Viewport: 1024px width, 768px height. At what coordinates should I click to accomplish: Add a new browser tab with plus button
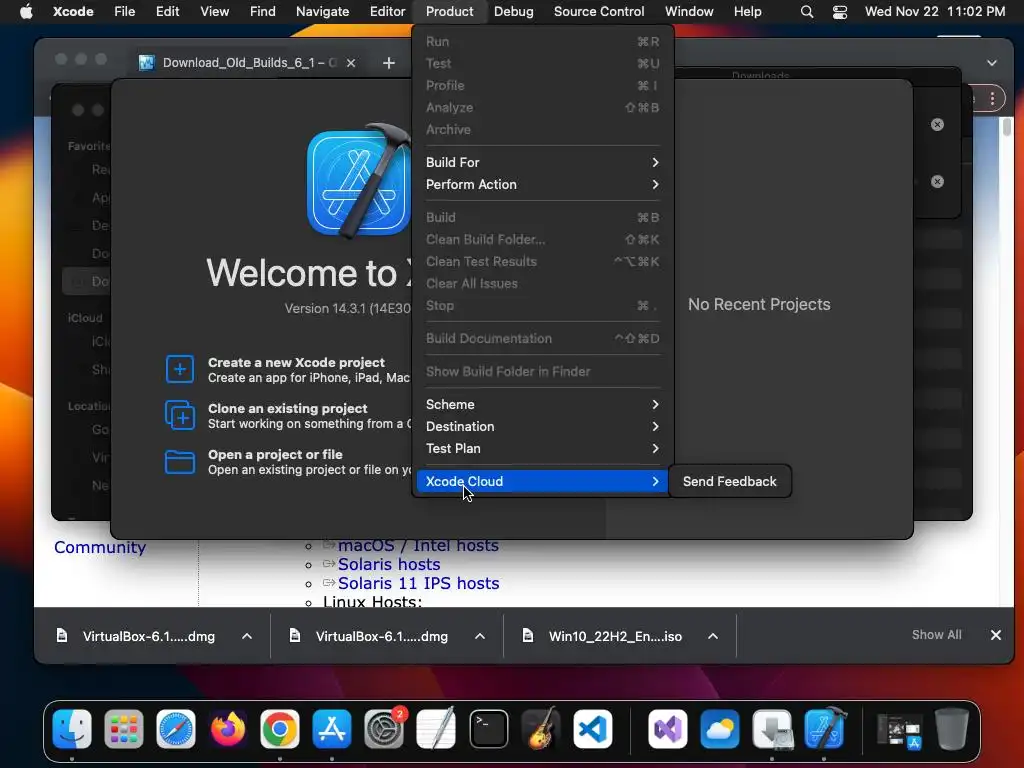point(389,63)
